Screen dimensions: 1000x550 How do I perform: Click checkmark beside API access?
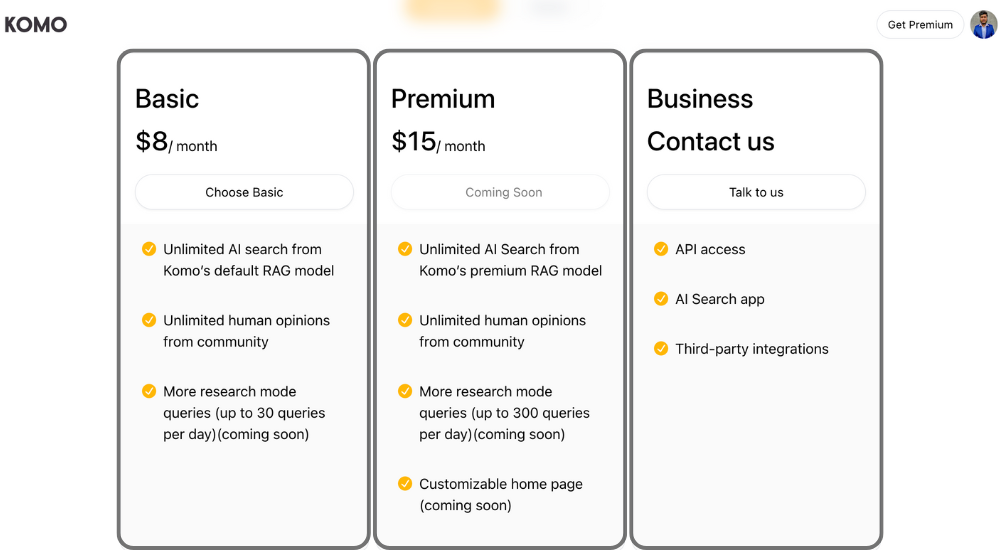click(x=661, y=249)
